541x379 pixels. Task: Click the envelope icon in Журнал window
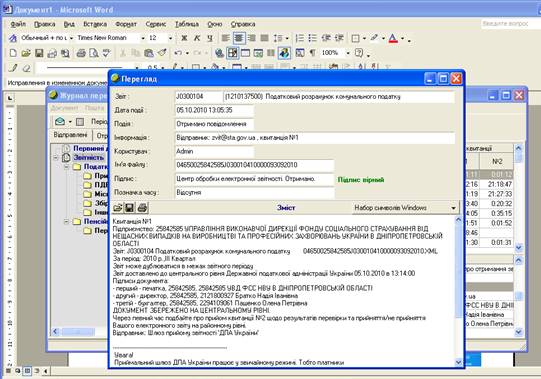[60, 122]
